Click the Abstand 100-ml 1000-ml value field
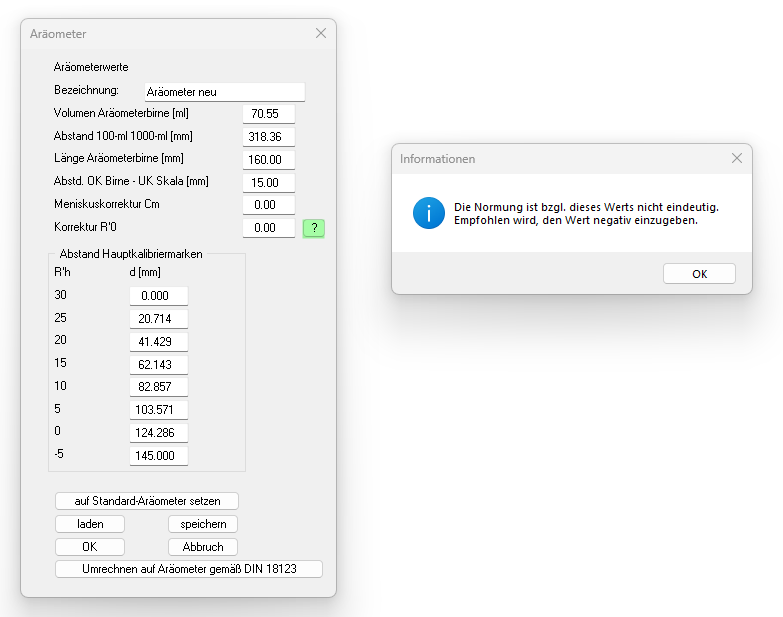The image size is (783, 617). tap(268, 137)
